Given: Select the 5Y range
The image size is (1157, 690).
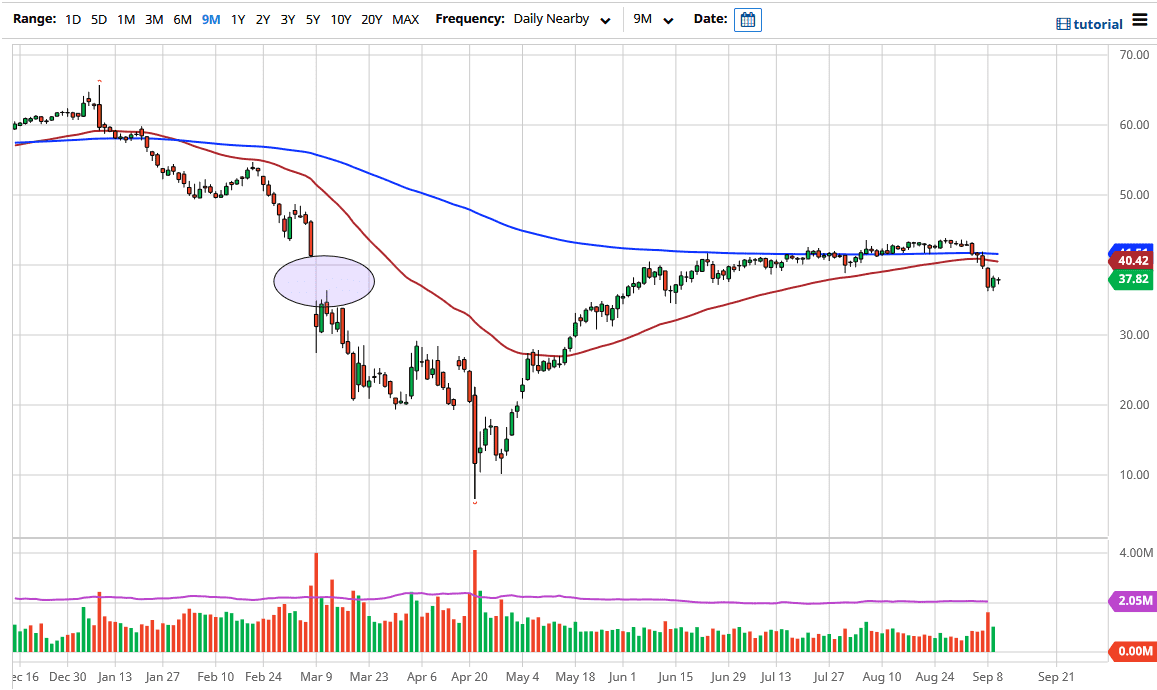Looking at the screenshot, I should (315, 19).
